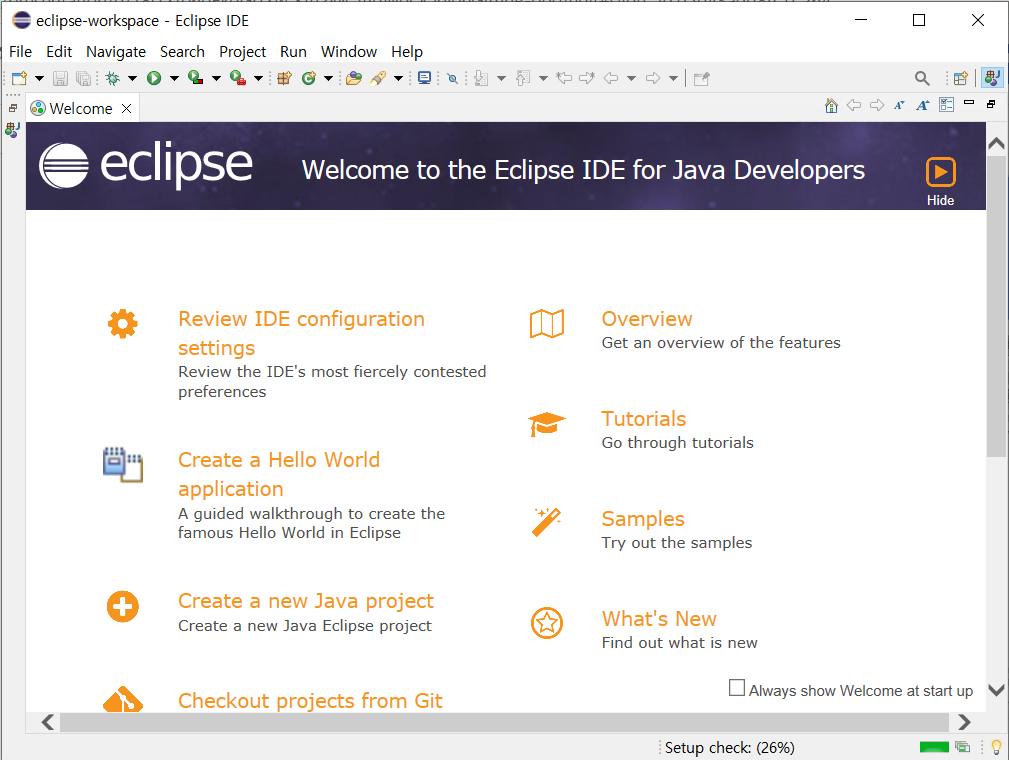This screenshot has height=760, width=1009.
Task: Expand the Previous Annotation dropdown arrow
Action: tap(543, 79)
